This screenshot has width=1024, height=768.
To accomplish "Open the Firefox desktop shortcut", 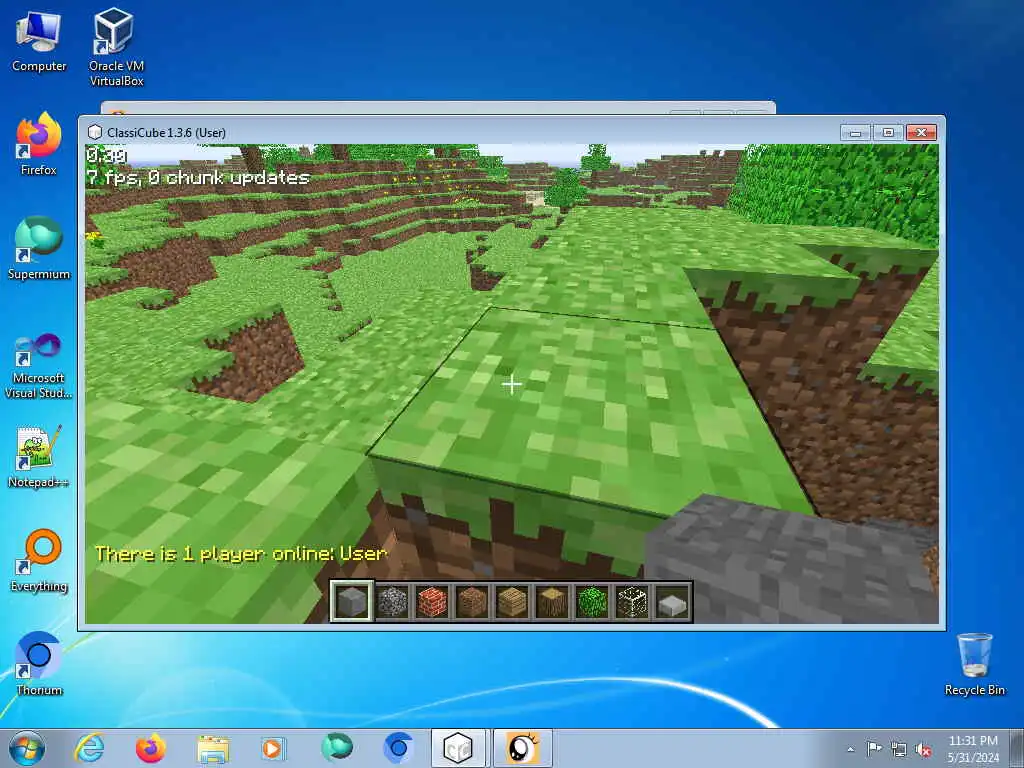I will [39, 144].
